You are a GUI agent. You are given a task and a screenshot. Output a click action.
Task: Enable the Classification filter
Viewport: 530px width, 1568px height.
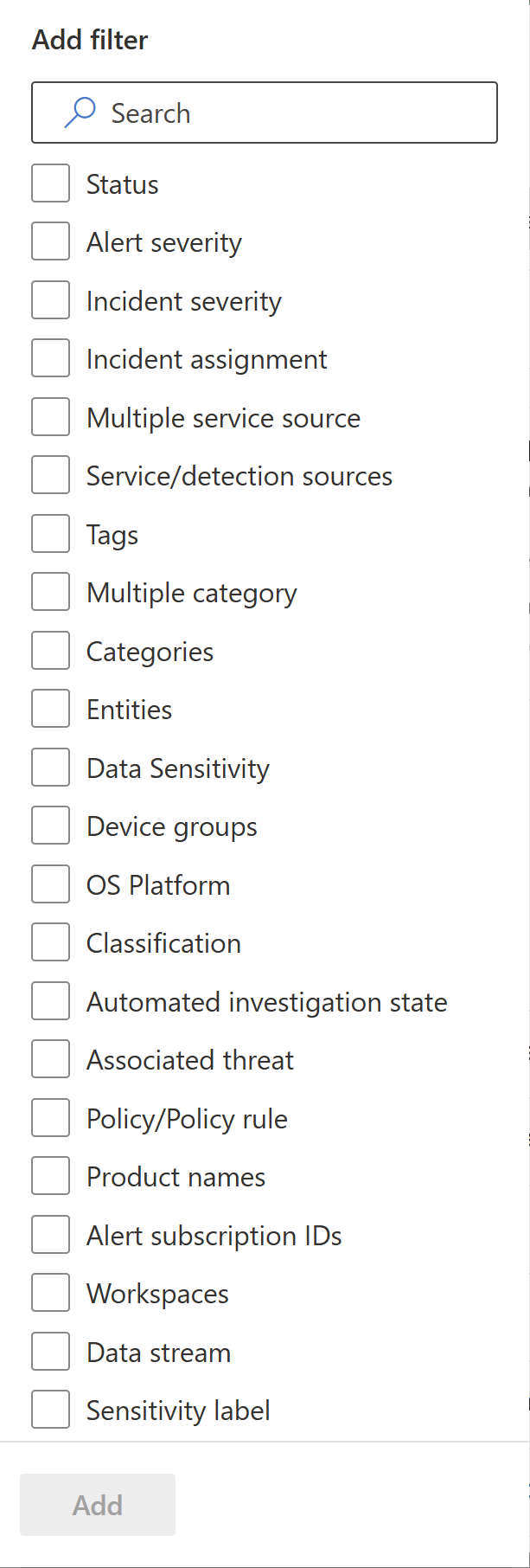pos(51,943)
